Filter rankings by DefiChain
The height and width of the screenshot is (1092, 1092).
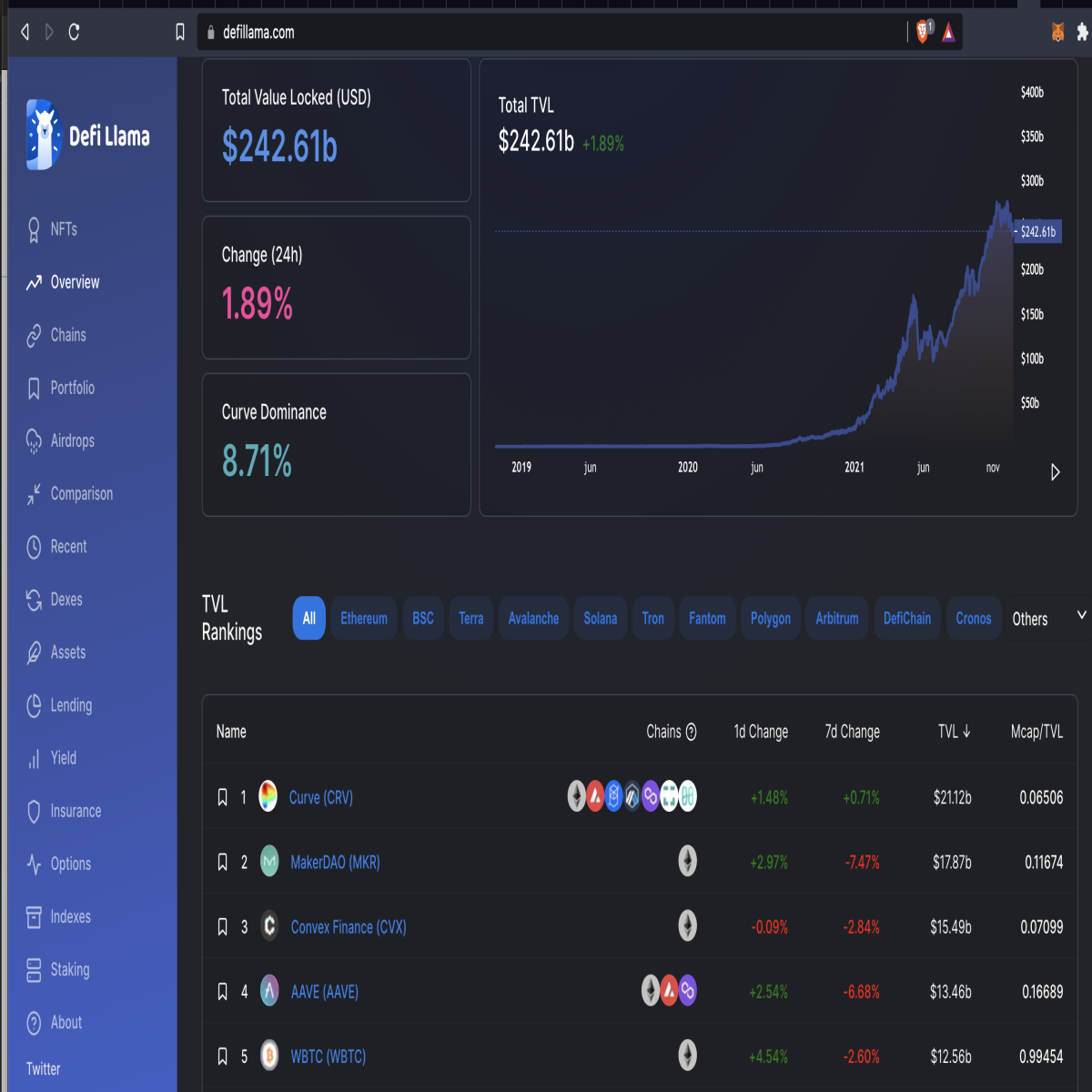point(907,618)
